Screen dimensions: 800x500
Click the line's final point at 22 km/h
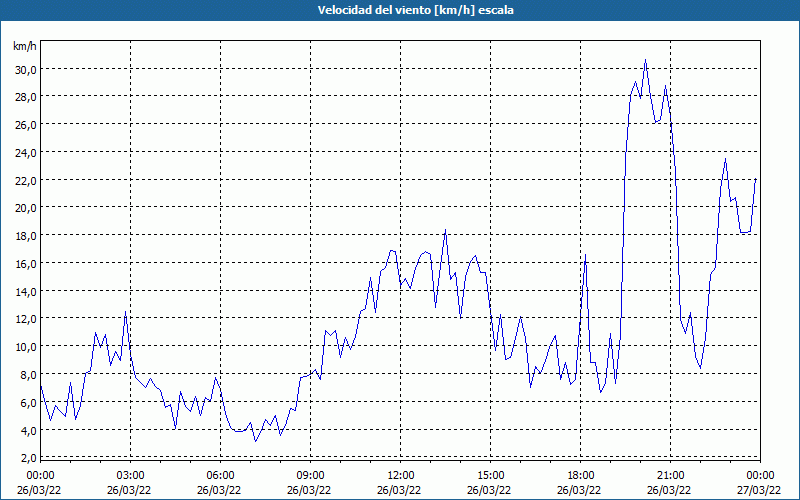point(756,179)
